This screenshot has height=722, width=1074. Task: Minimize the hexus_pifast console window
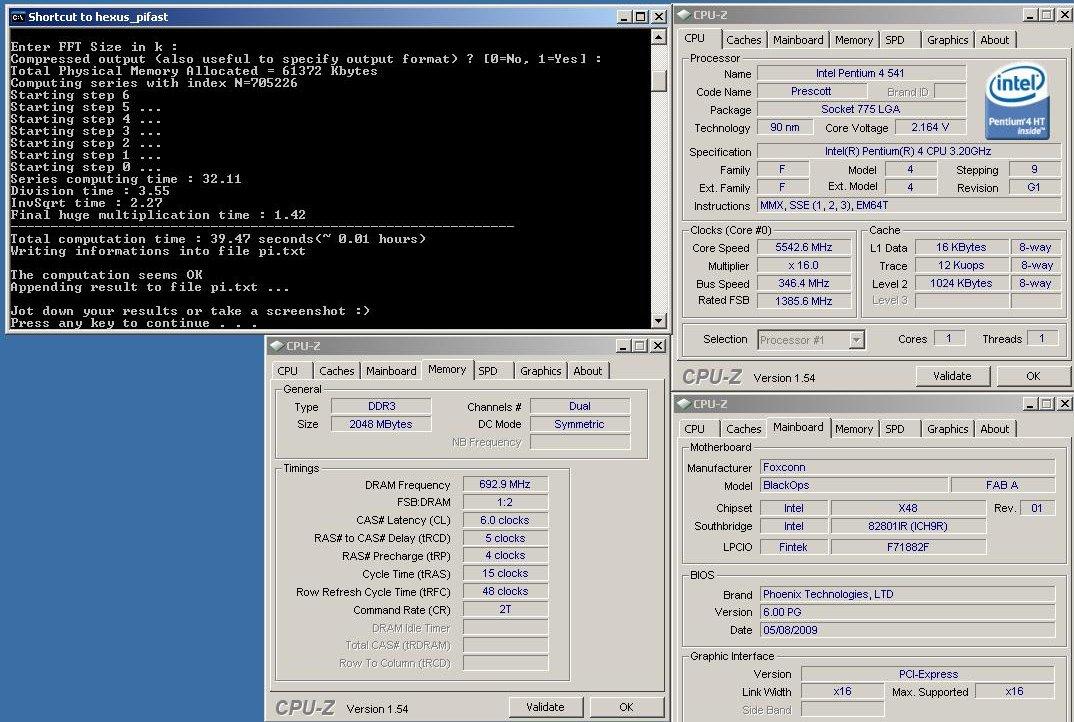tap(623, 16)
